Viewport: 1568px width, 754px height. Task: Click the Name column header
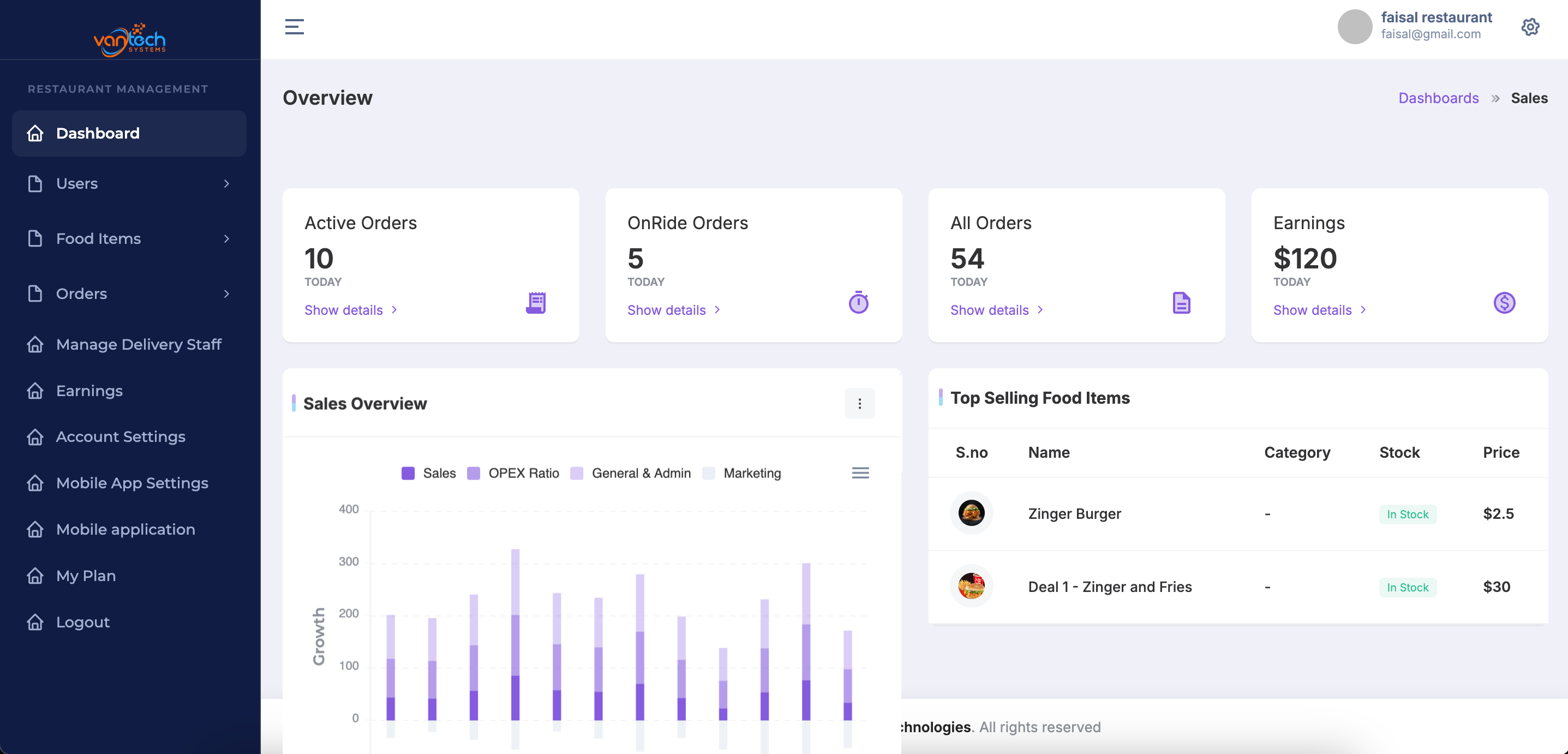click(x=1049, y=452)
